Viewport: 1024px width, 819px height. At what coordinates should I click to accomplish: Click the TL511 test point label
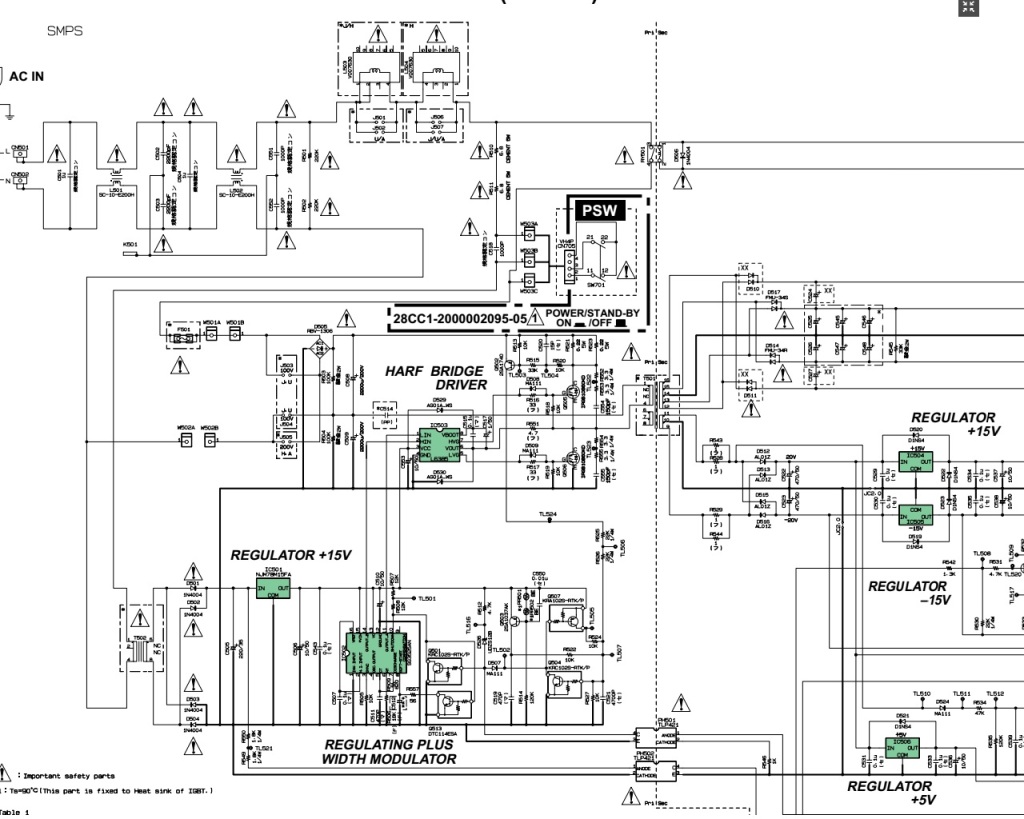tap(961, 694)
